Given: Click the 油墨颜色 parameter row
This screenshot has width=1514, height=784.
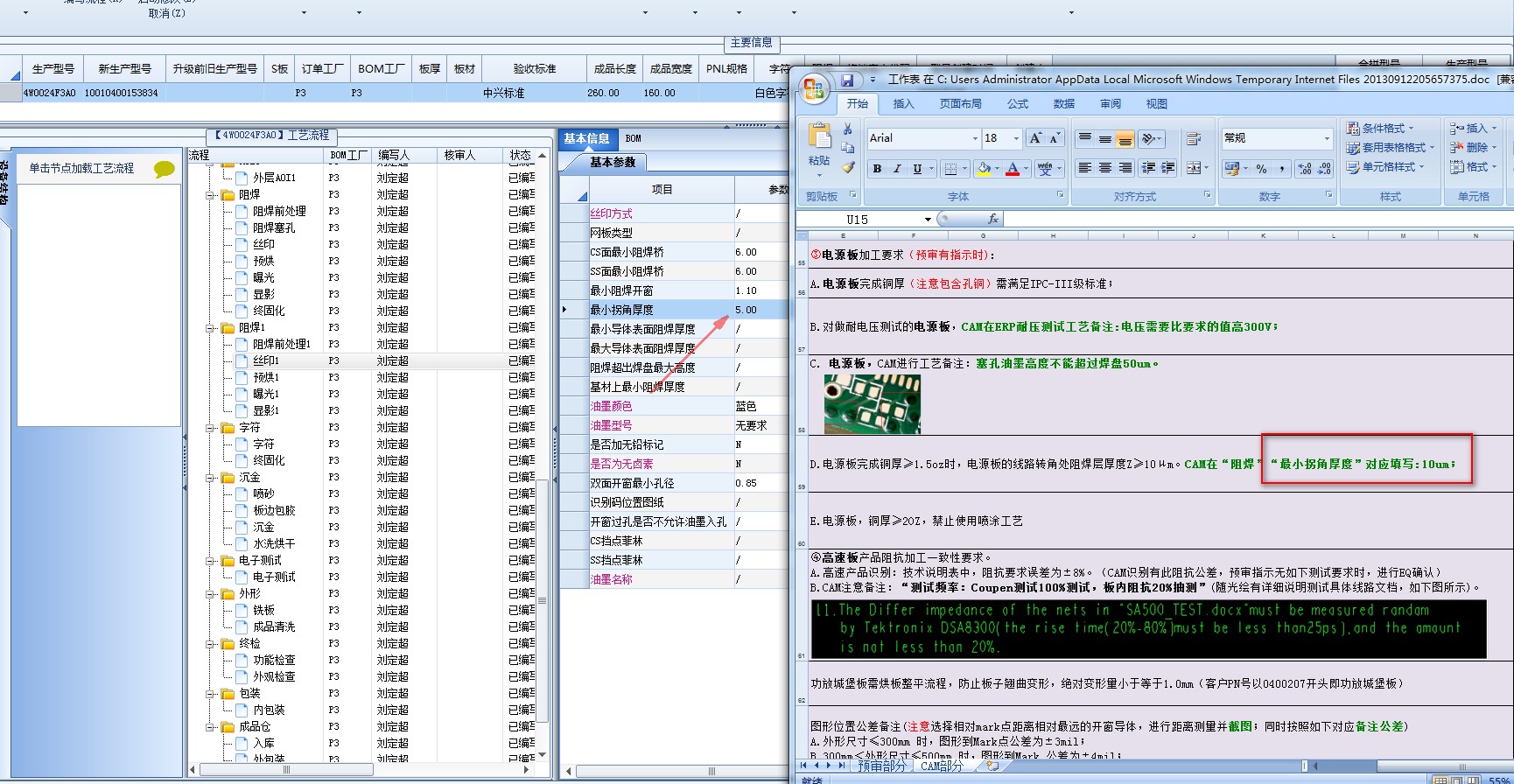Looking at the screenshot, I should pos(674,406).
